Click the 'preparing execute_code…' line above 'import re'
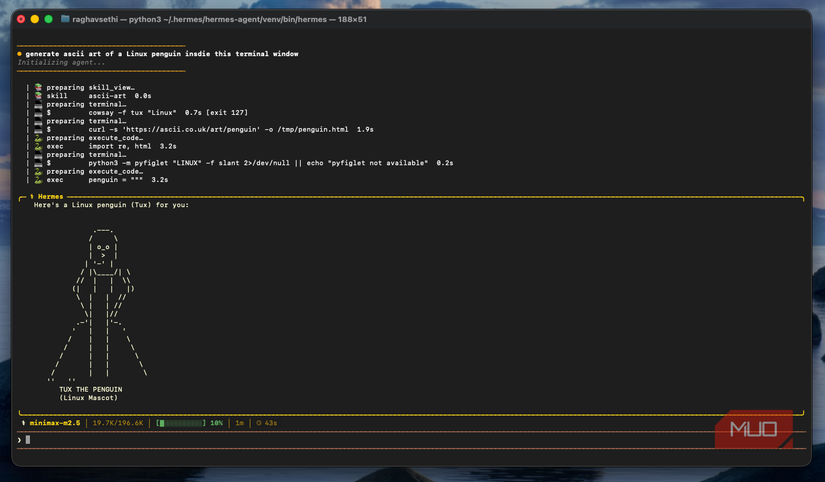Image resolution: width=825 pixels, height=482 pixels. tap(95, 138)
